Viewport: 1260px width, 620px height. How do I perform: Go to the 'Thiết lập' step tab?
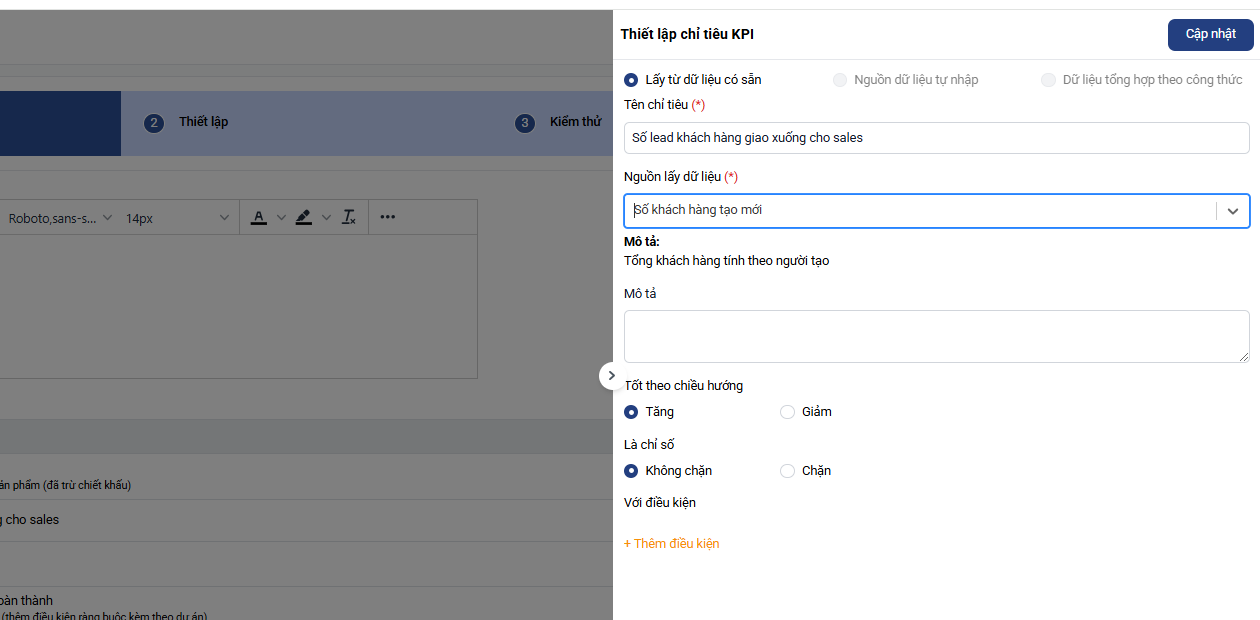203,122
